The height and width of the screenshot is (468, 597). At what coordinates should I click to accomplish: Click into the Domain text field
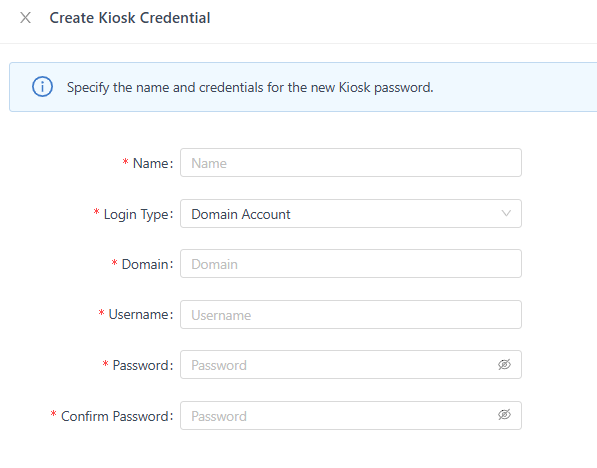[351, 264]
